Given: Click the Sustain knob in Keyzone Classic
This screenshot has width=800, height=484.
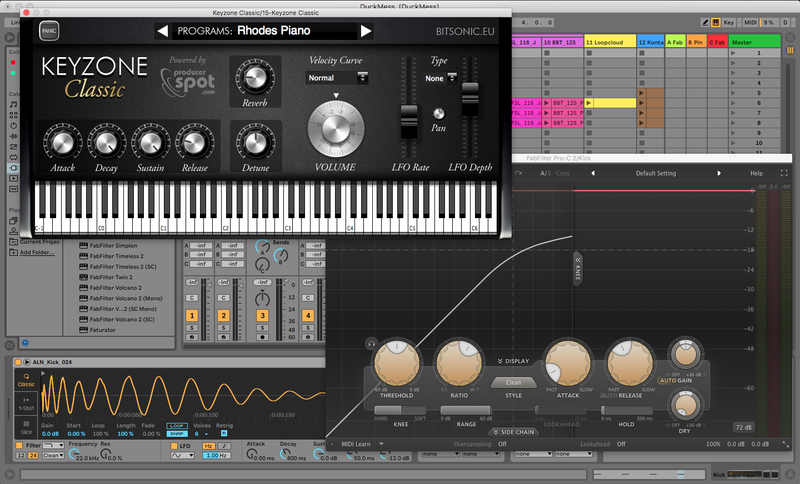Looking at the screenshot, I should 150,142.
